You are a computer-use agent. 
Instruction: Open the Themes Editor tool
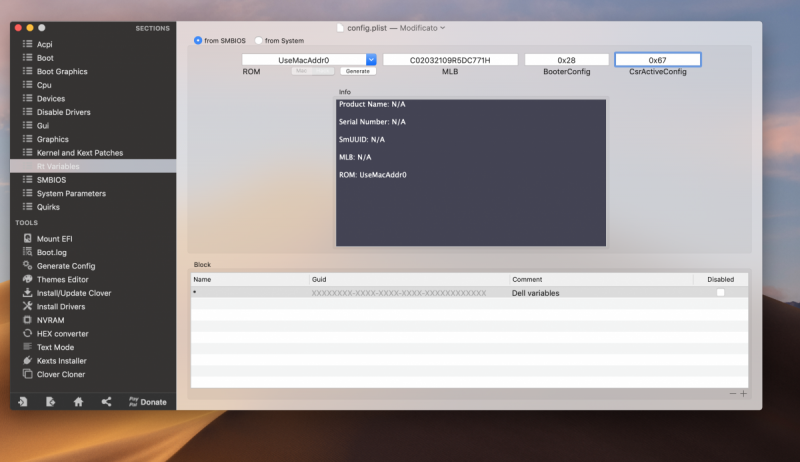pos(62,280)
